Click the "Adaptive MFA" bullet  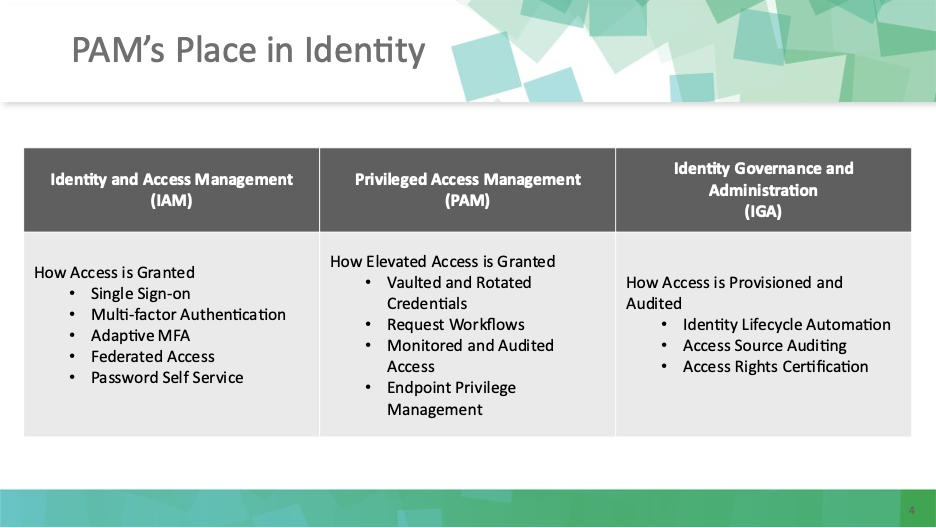[140, 335]
